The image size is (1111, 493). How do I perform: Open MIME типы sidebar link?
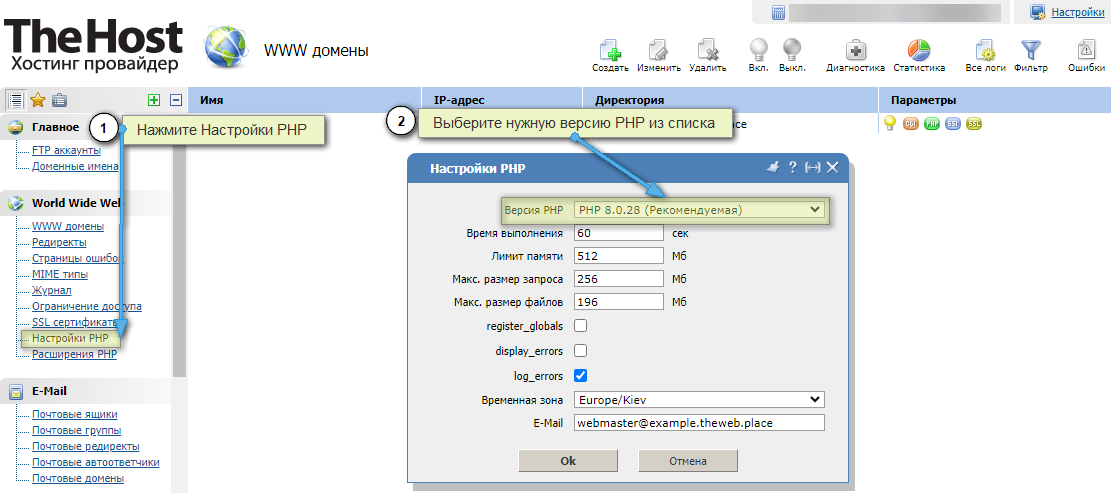[x=60, y=274]
